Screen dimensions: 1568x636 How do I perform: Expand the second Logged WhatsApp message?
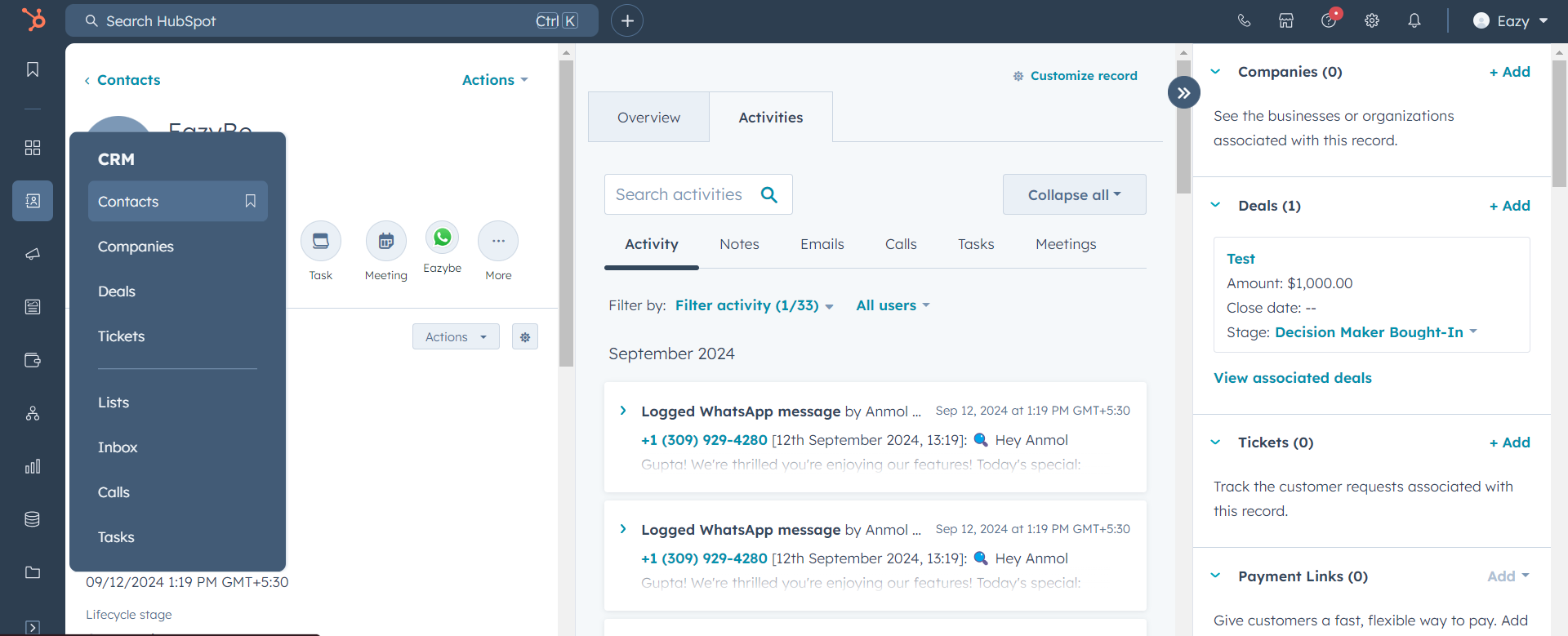click(x=623, y=529)
